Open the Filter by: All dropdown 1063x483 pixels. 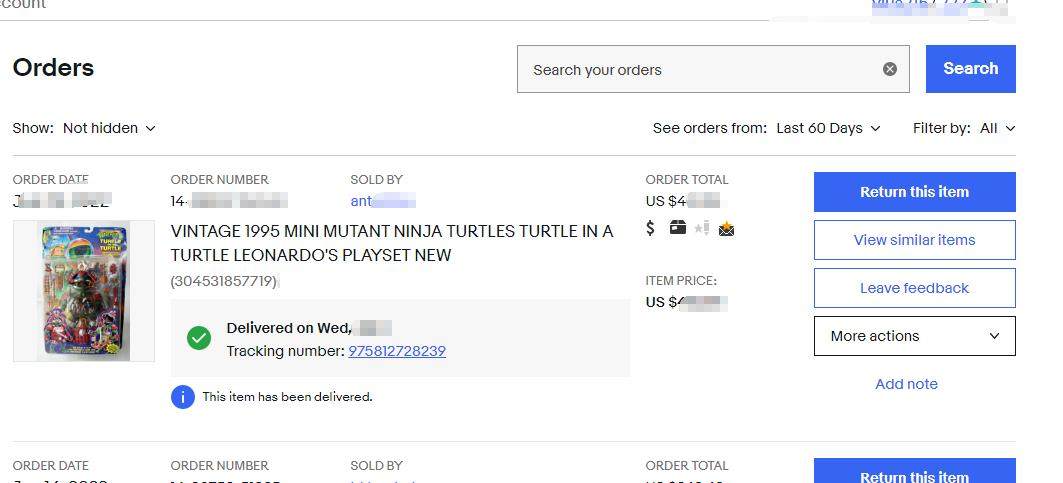(x=997, y=128)
